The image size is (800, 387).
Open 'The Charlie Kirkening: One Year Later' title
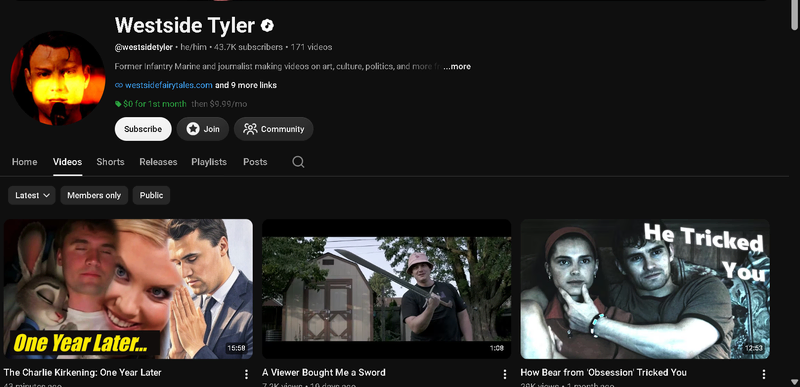83,372
